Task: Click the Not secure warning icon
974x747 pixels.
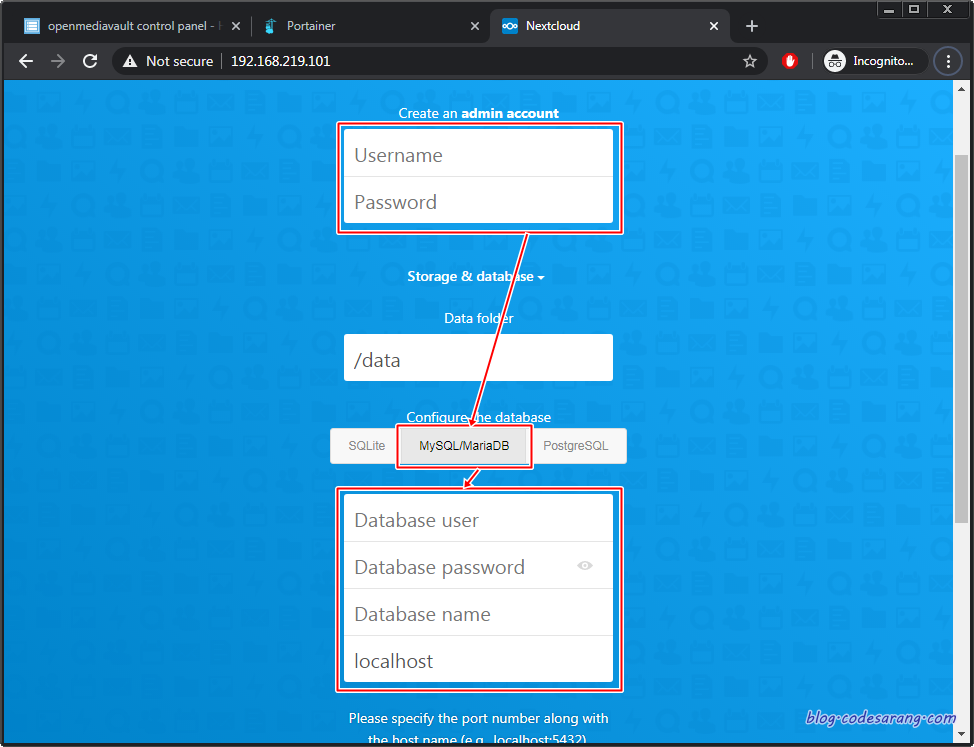Action: [130, 61]
